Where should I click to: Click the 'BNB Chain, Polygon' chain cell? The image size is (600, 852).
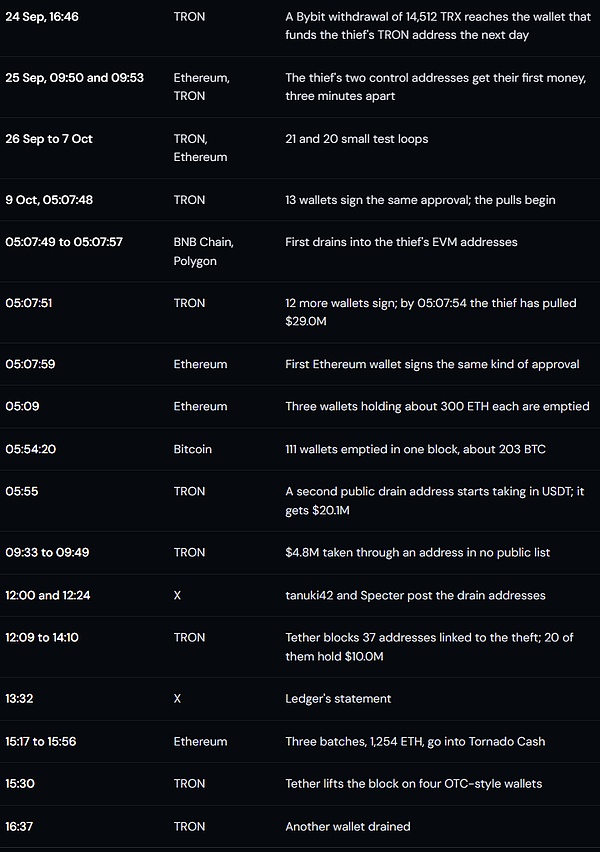203,252
